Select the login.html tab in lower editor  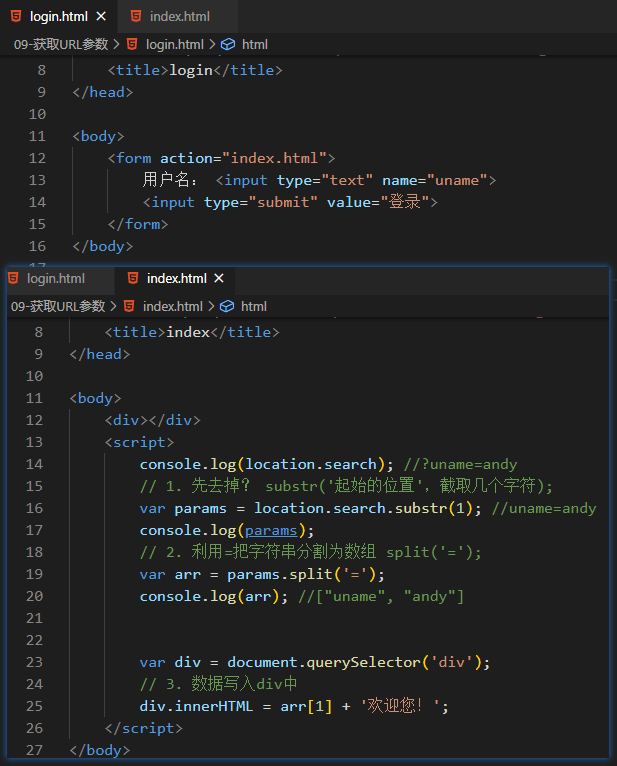pos(56,278)
